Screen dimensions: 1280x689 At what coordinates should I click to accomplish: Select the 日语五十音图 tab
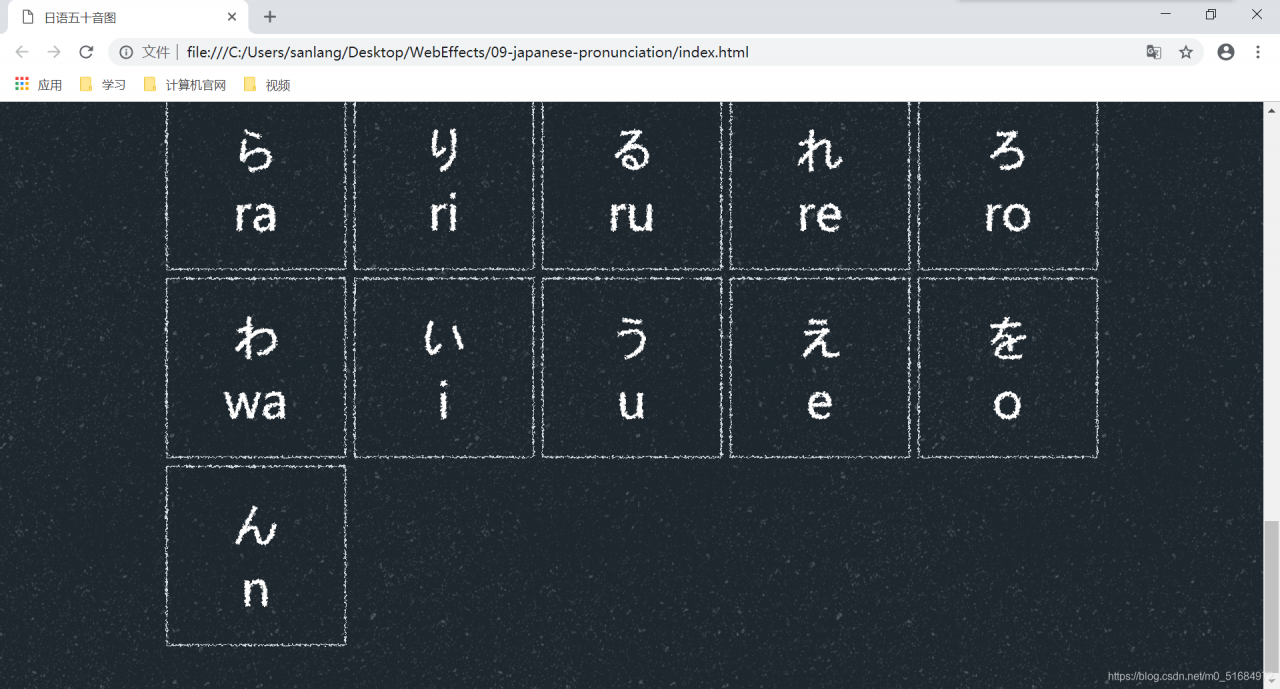pyautogui.click(x=128, y=17)
